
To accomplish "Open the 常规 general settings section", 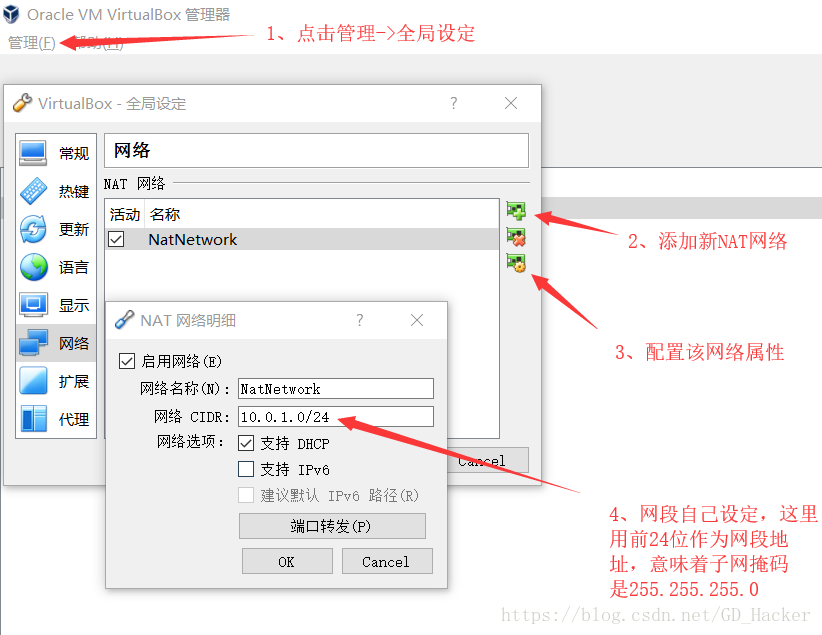I will (56, 153).
